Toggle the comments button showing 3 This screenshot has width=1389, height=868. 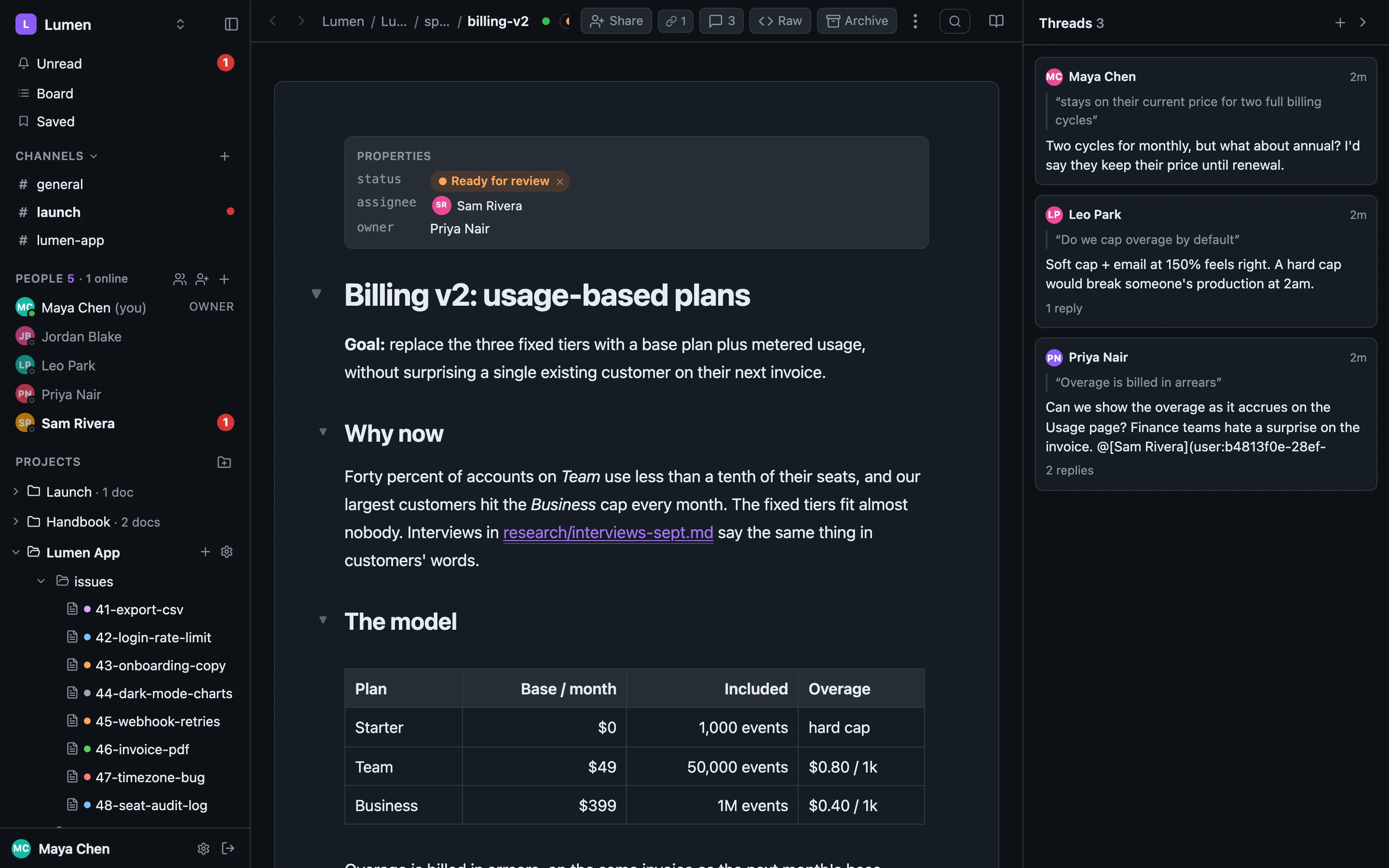tap(722, 21)
